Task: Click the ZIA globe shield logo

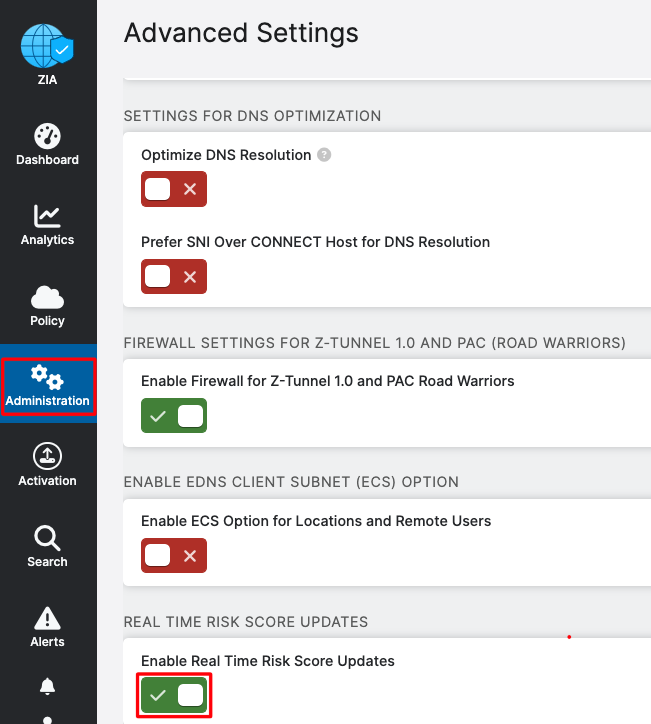Action: (x=48, y=46)
